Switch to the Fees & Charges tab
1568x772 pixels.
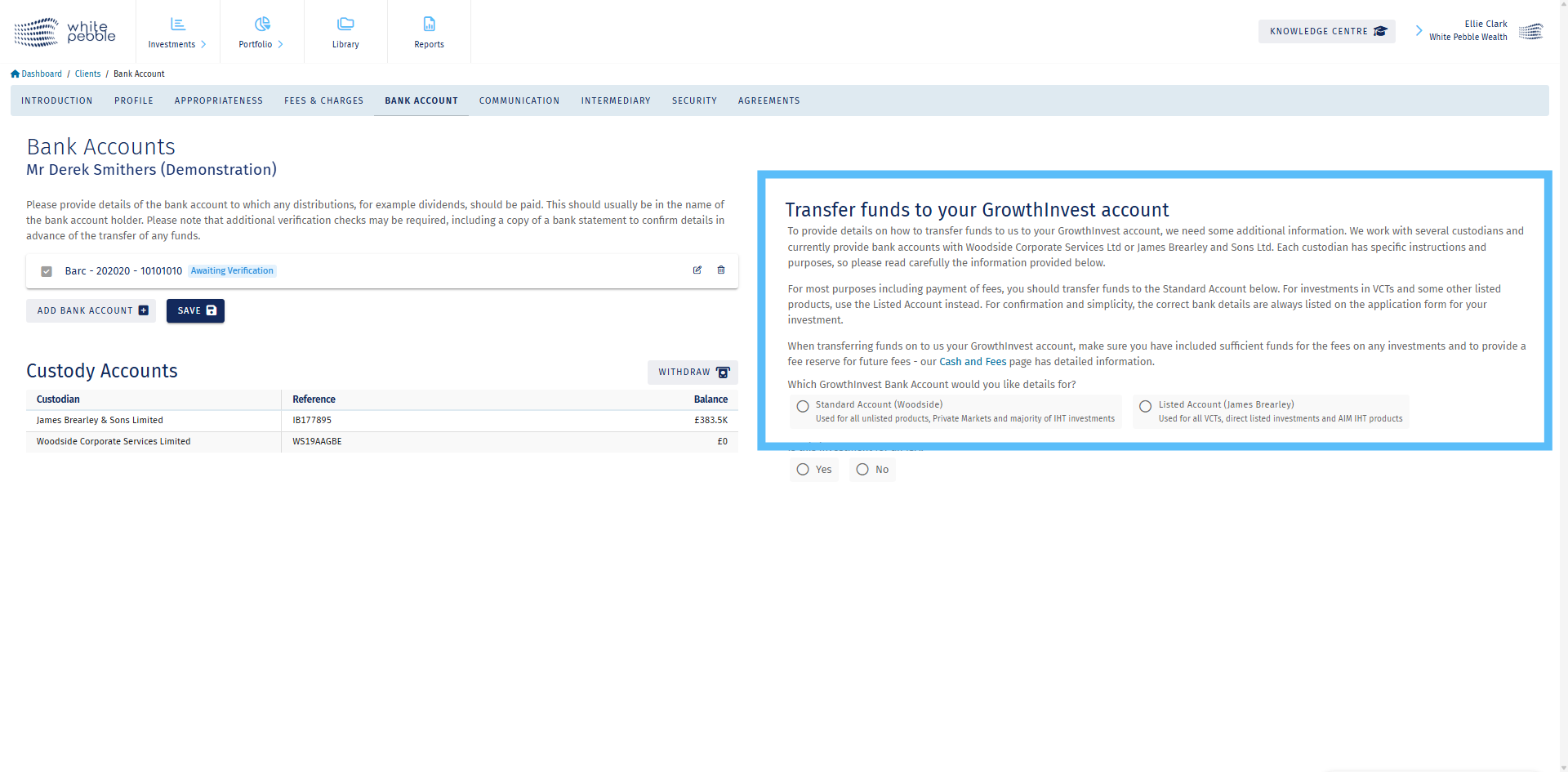pos(323,100)
